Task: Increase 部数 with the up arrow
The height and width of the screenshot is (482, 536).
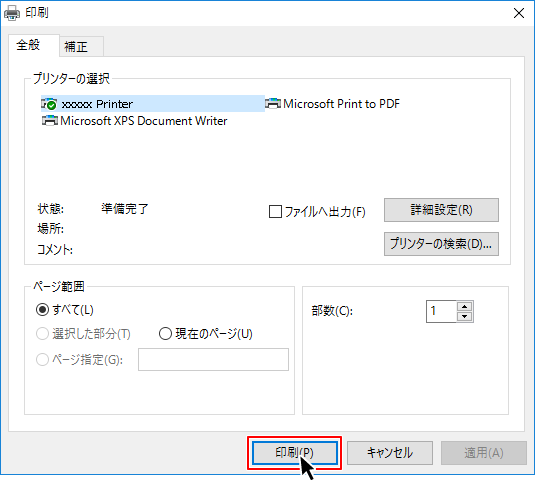Action: pos(465,306)
